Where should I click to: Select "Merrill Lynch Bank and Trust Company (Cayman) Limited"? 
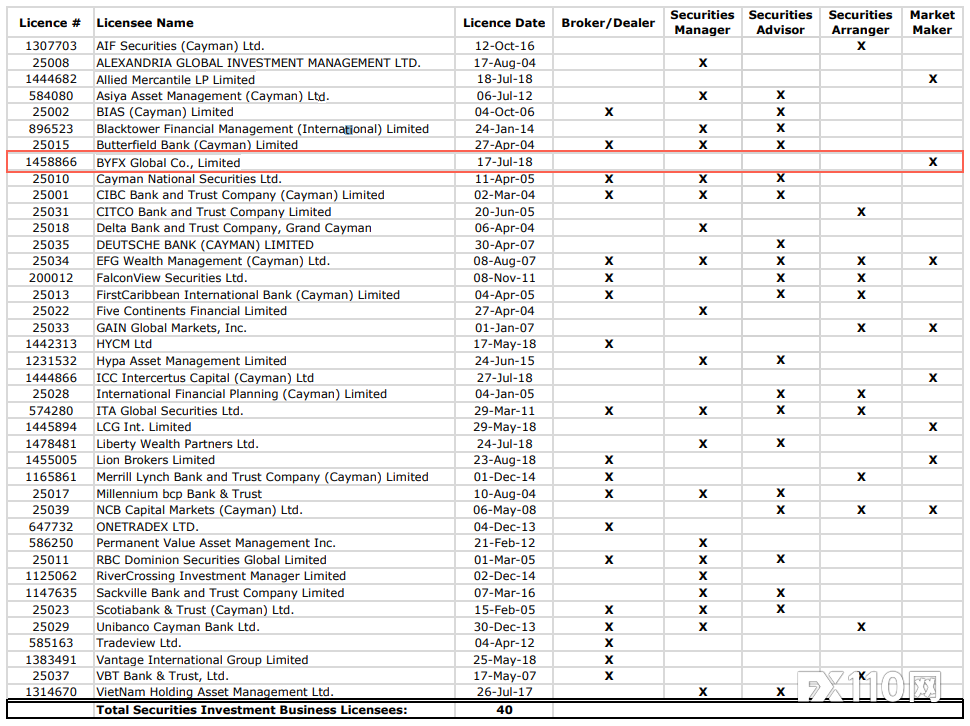(x=262, y=477)
